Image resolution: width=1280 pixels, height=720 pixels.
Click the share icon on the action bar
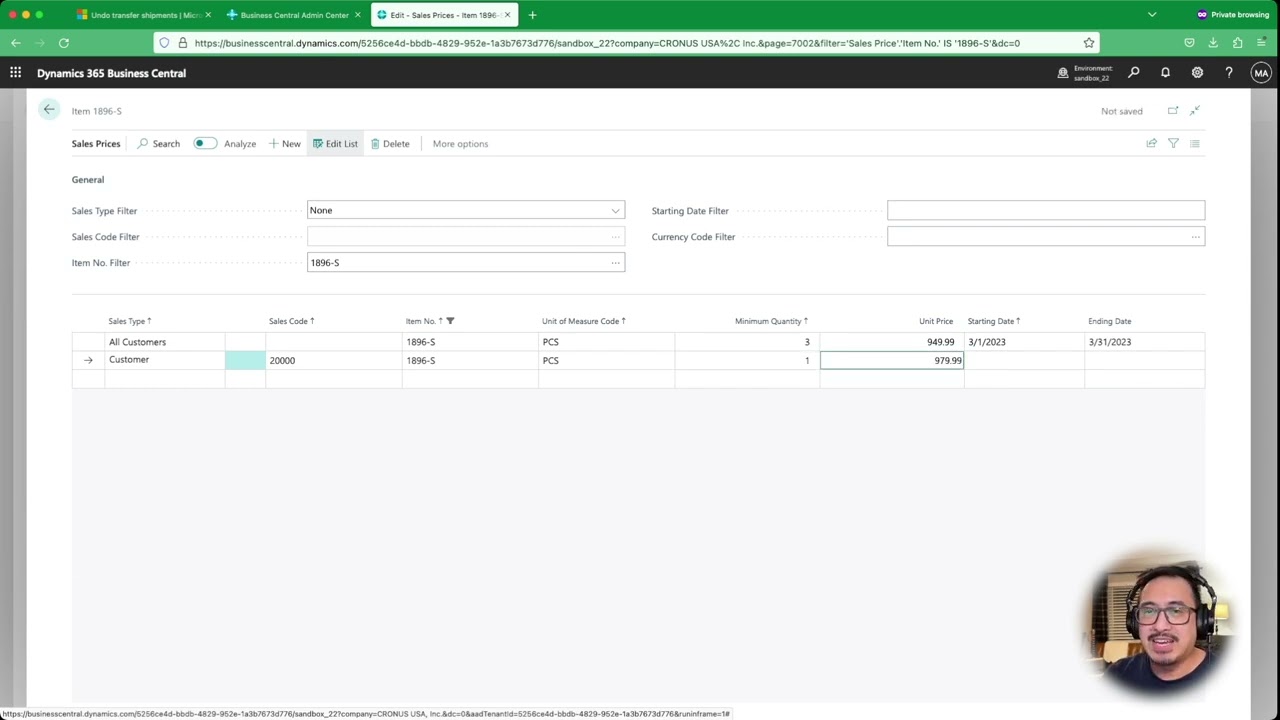(x=1152, y=144)
